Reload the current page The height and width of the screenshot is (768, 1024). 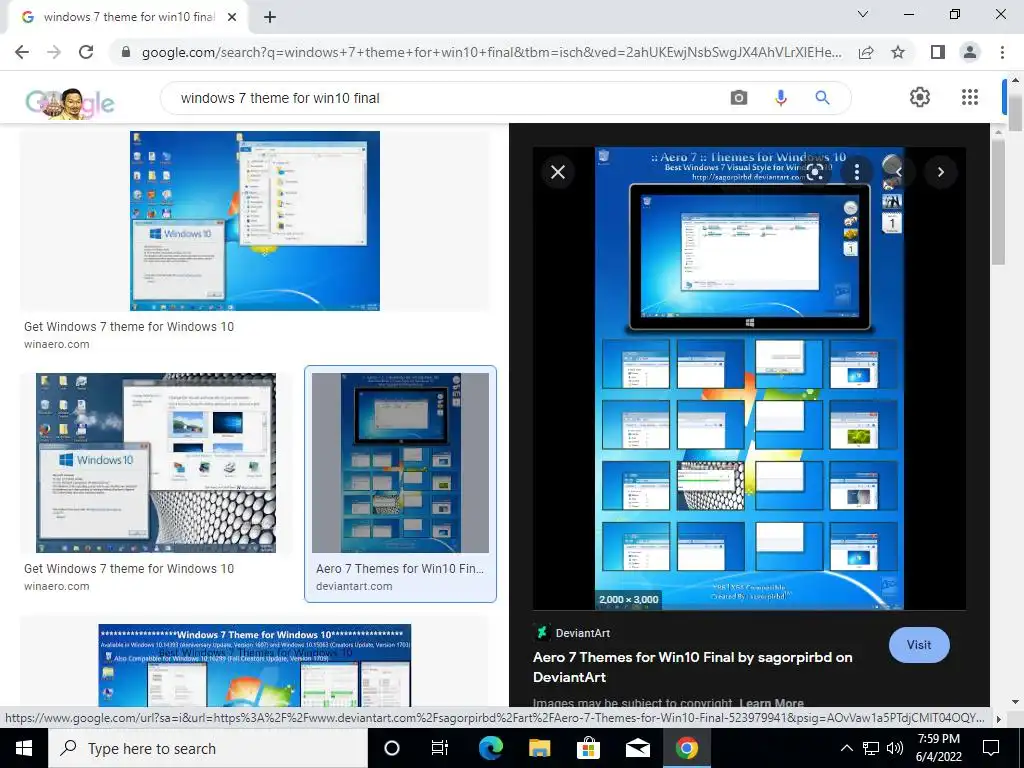(x=86, y=52)
